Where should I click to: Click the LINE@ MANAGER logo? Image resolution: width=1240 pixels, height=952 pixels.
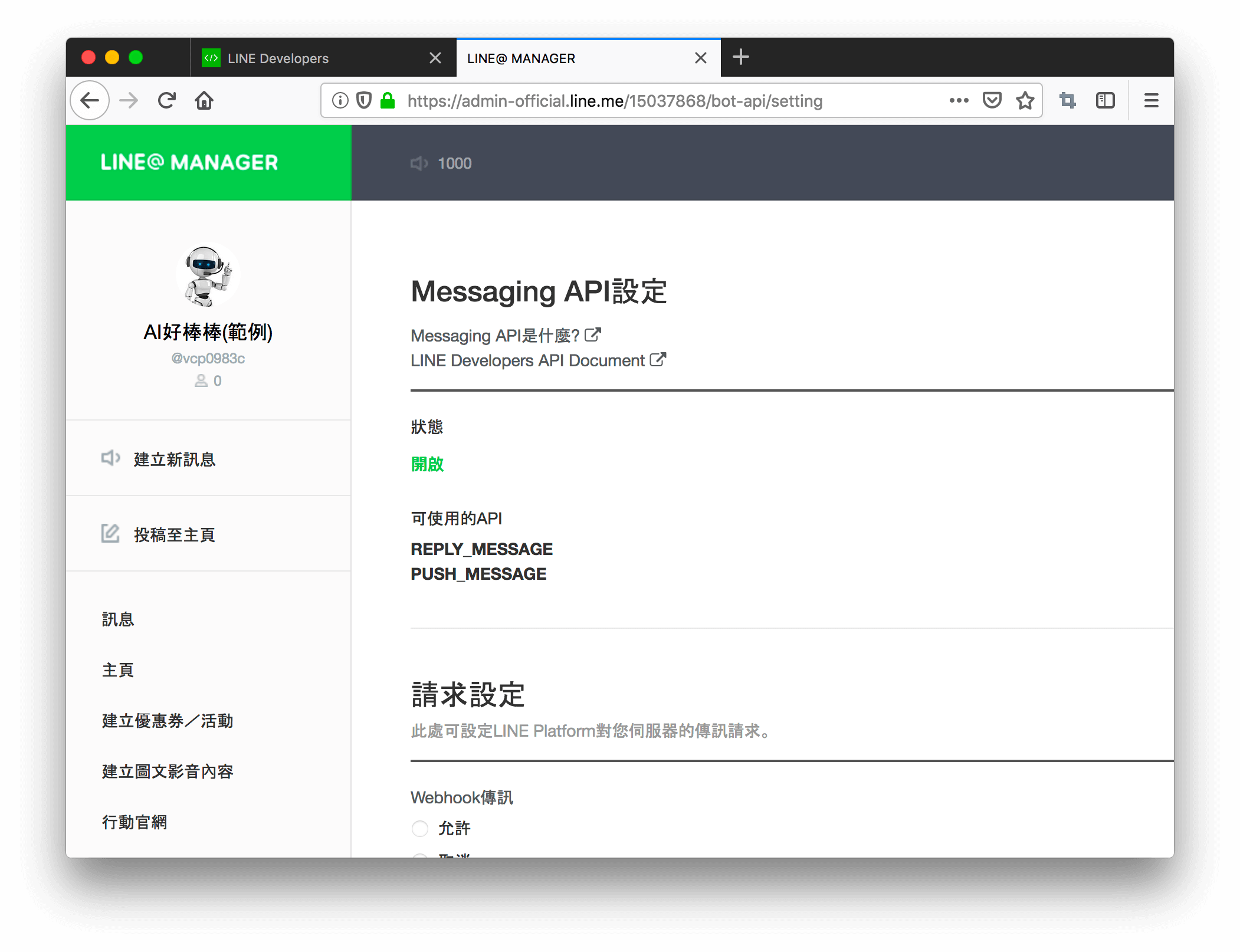189,162
